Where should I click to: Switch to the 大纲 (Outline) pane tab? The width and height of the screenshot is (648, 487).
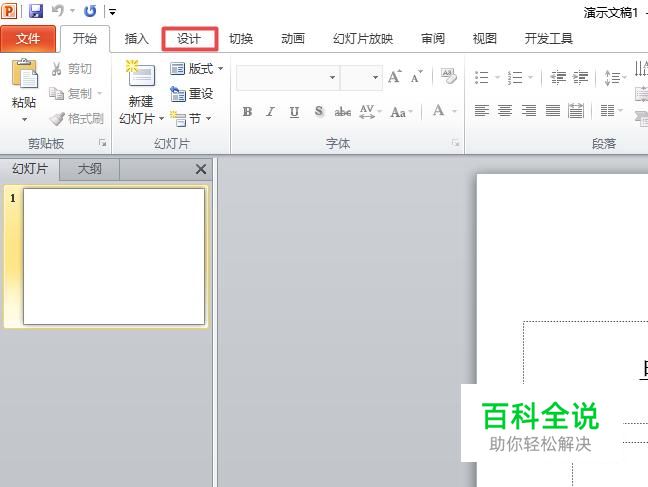coord(89,169)
